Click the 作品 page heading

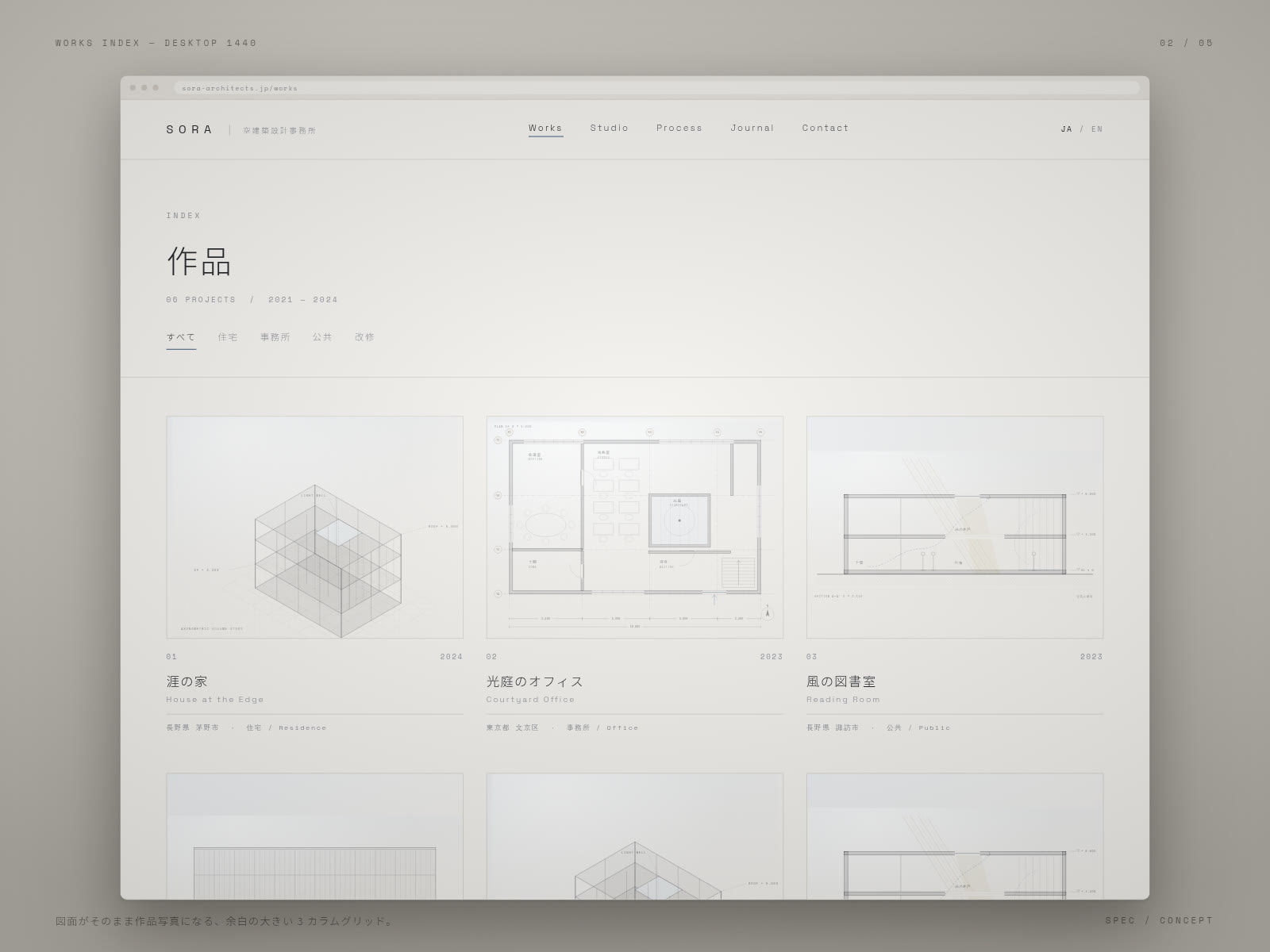(x=198, y=261)
